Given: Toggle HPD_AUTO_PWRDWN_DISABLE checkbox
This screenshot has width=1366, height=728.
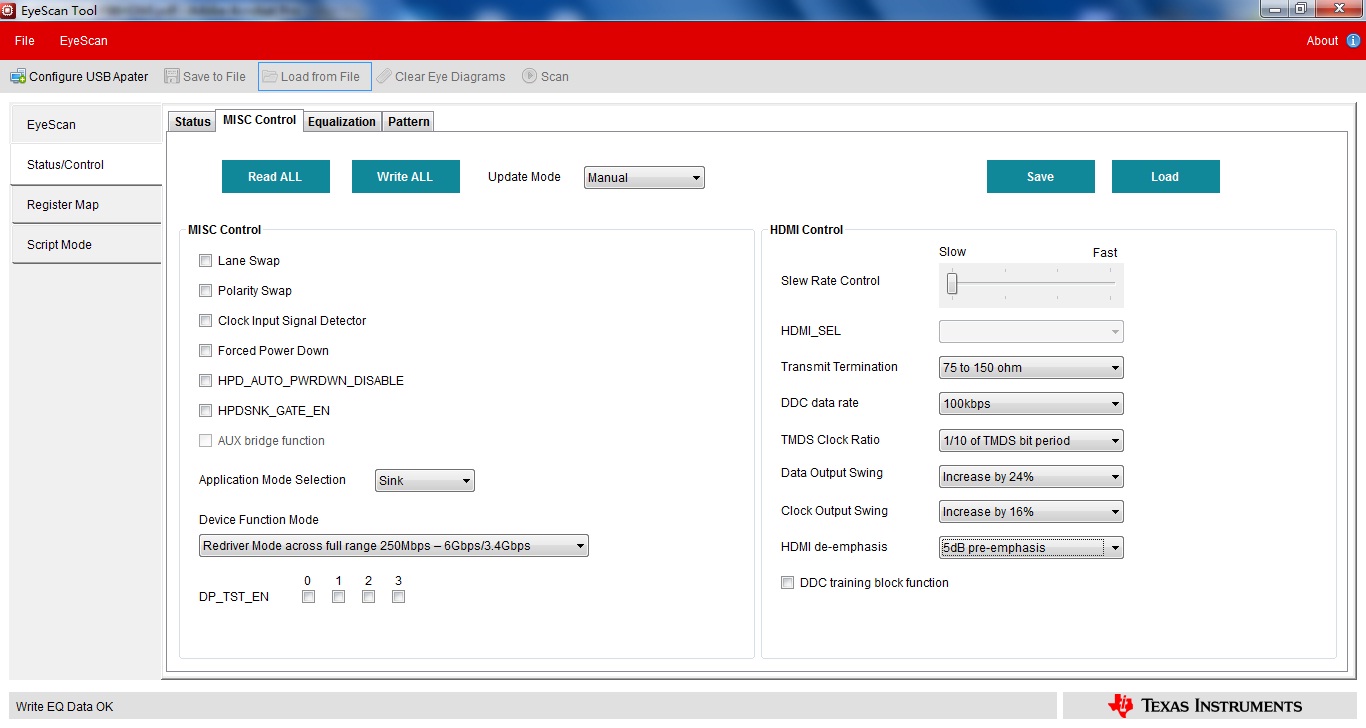Looking at the screenshot, I should point(205,381).
